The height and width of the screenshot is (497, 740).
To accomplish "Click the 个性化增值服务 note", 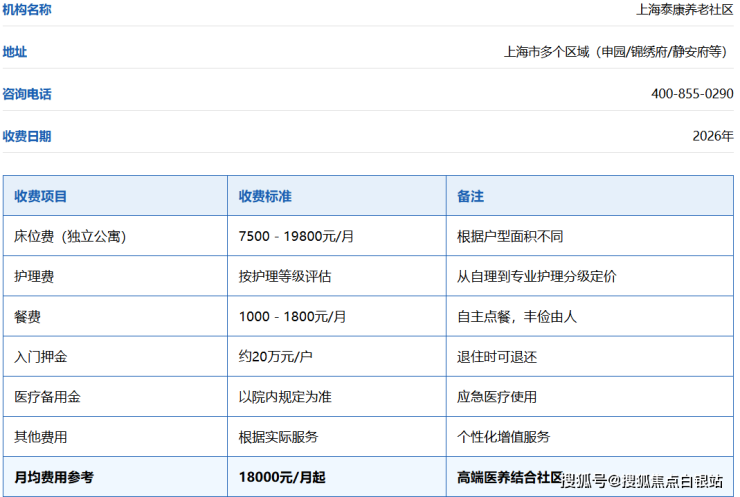I will tap(503, 437).
